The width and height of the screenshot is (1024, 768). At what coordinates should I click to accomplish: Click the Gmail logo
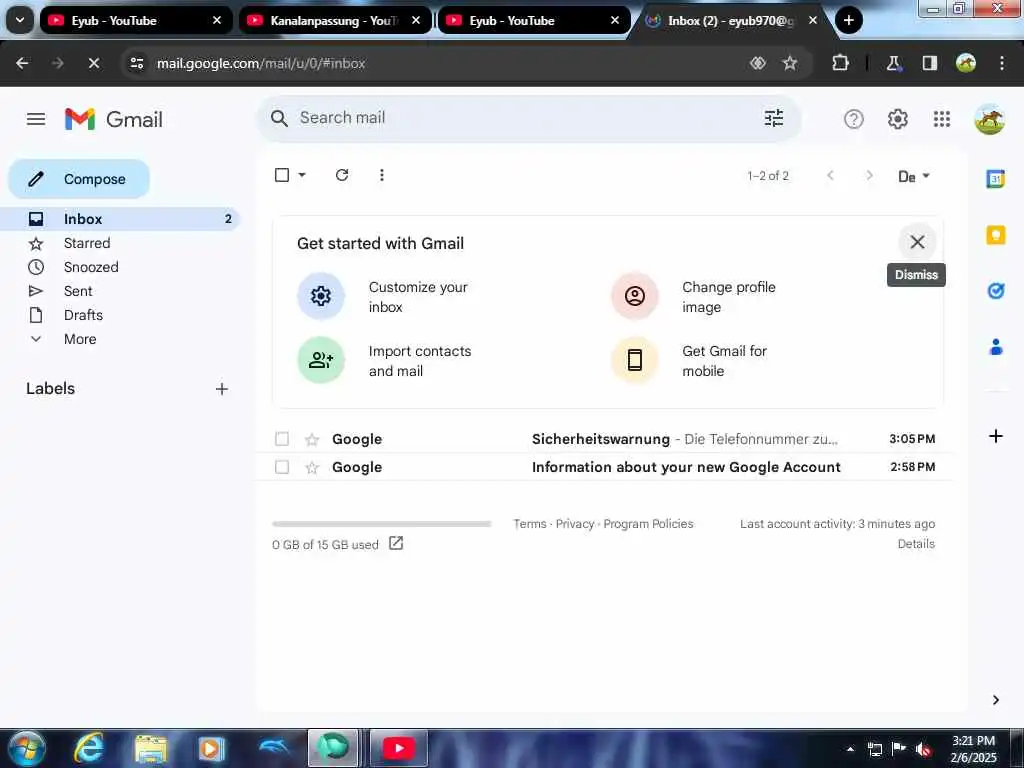[x=114, y=119]
